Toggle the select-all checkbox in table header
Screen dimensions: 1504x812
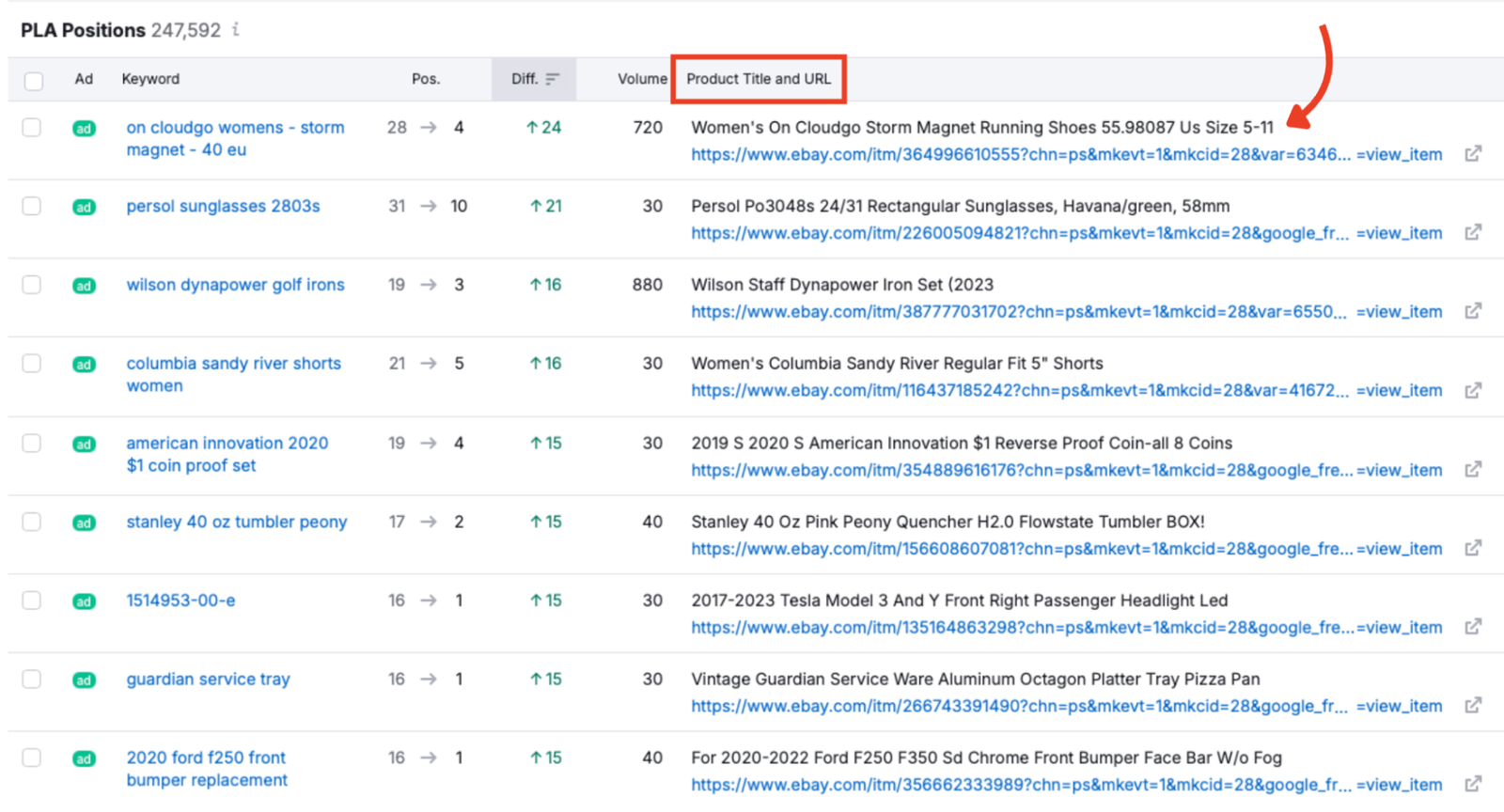34,81
